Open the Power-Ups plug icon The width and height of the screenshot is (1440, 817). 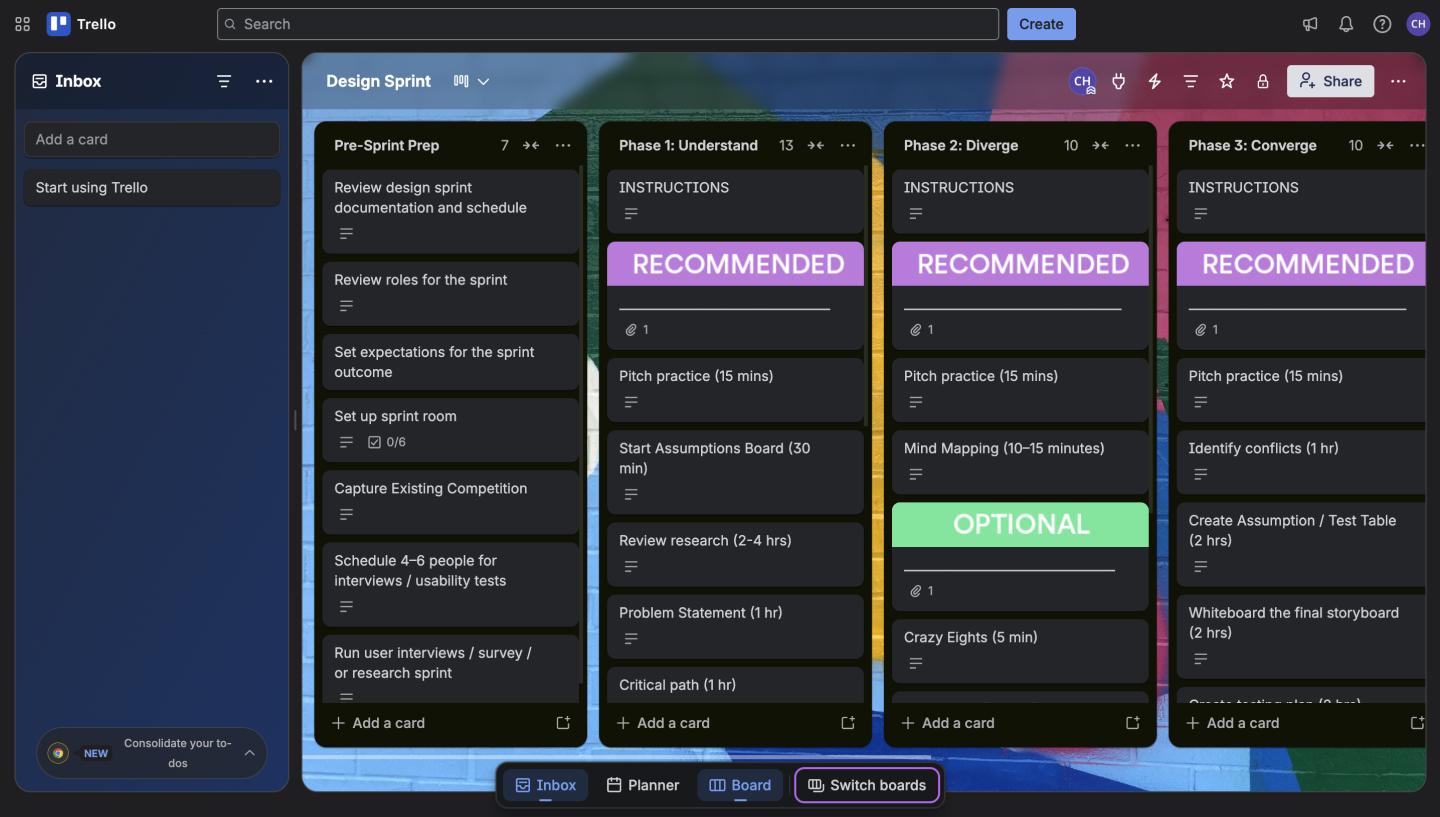1118,81
